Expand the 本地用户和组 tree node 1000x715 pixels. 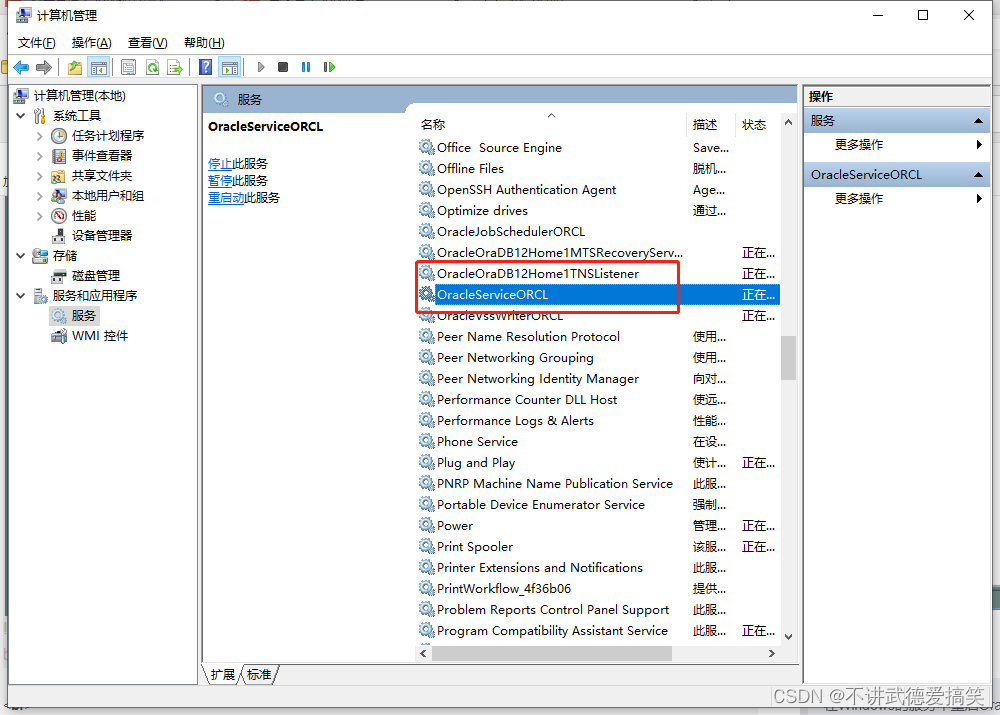pos(40,196)
